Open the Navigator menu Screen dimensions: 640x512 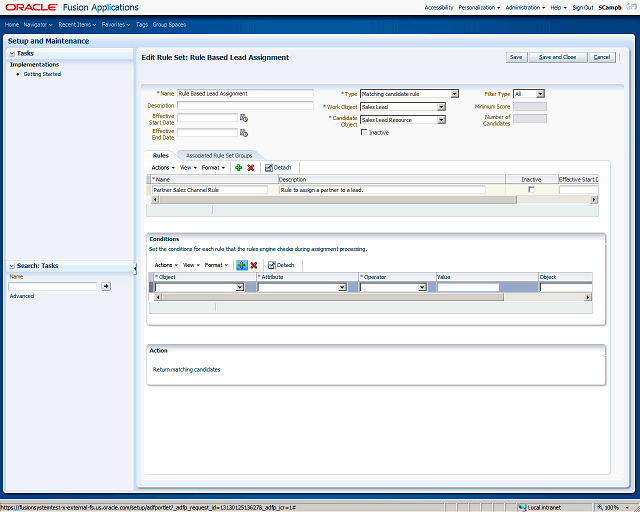38,25
